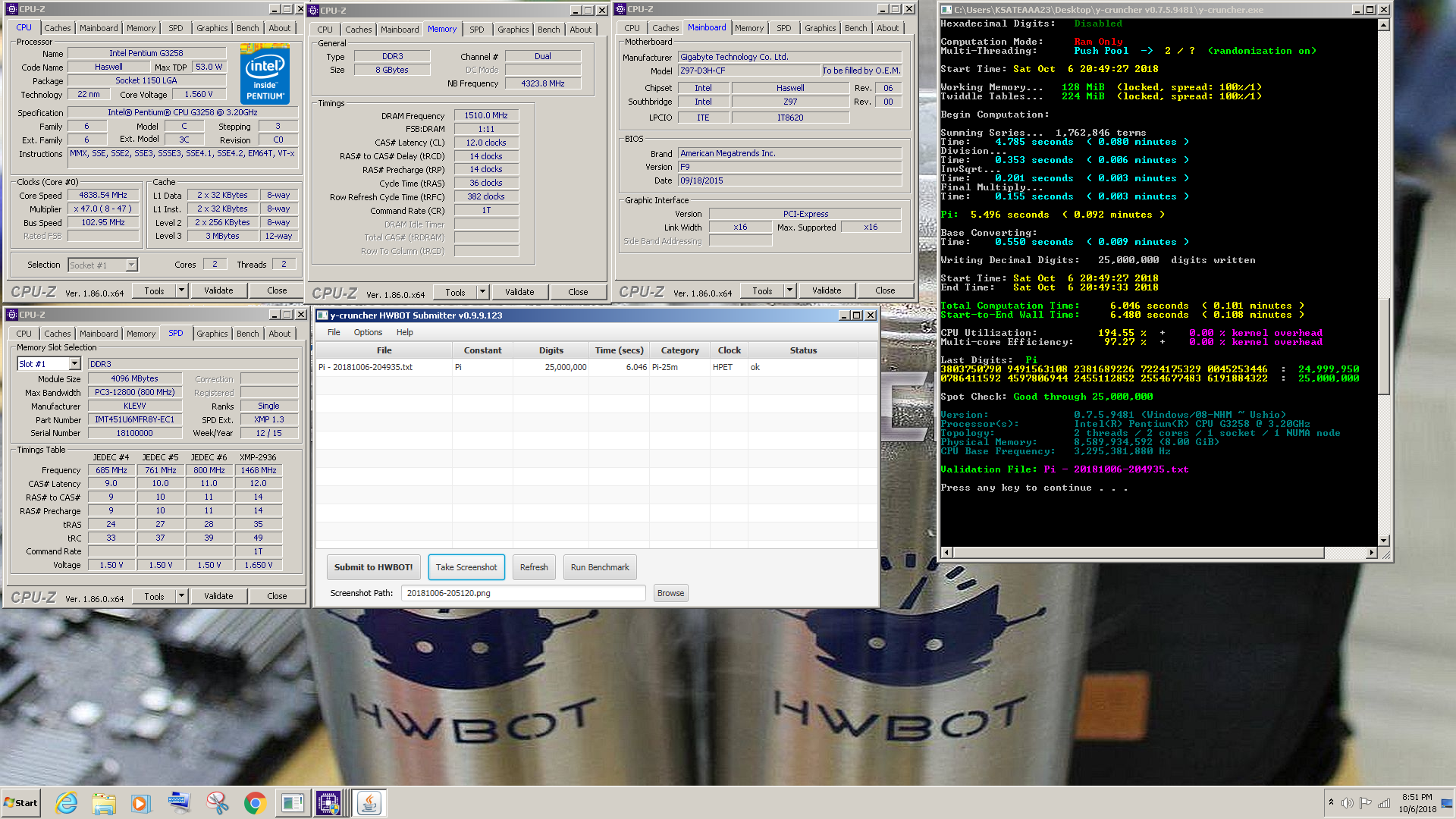Open the Help menu in HWBOT Submitter
The image size is (1456, 819).
tap(405, 332)
